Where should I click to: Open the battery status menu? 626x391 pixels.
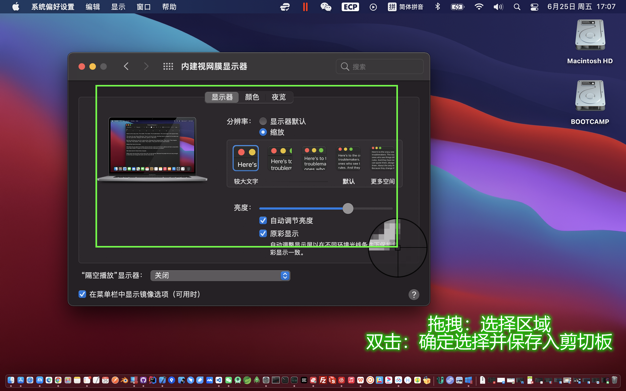click(458, 7)
